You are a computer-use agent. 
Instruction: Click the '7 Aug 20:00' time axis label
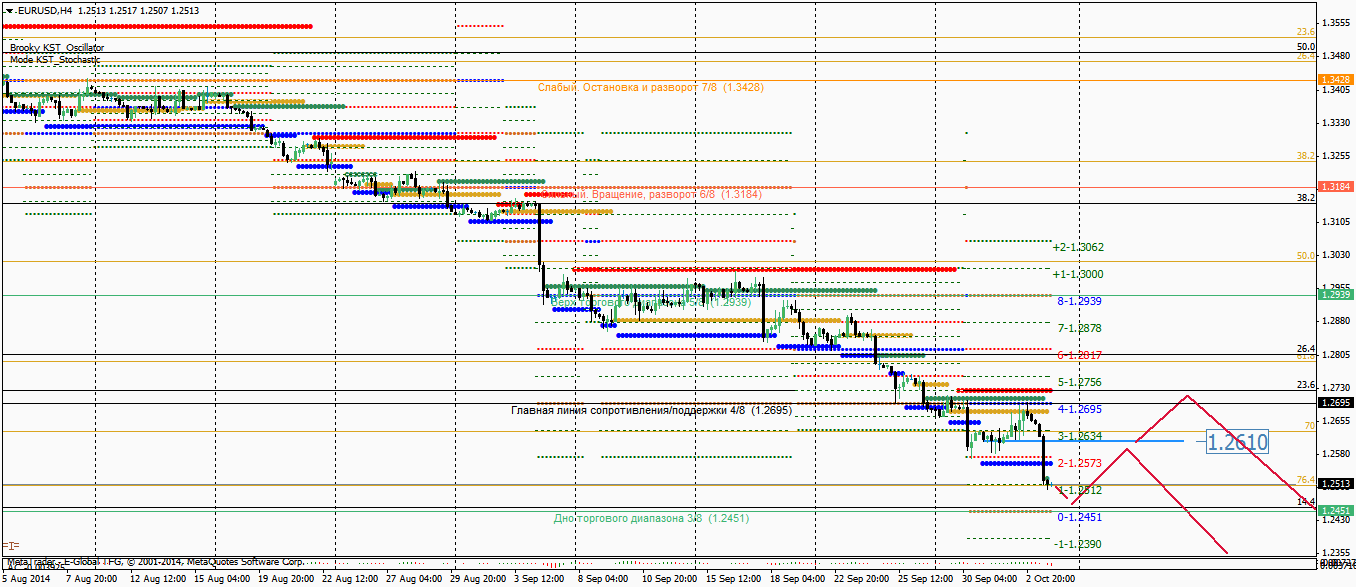[92, 579]
